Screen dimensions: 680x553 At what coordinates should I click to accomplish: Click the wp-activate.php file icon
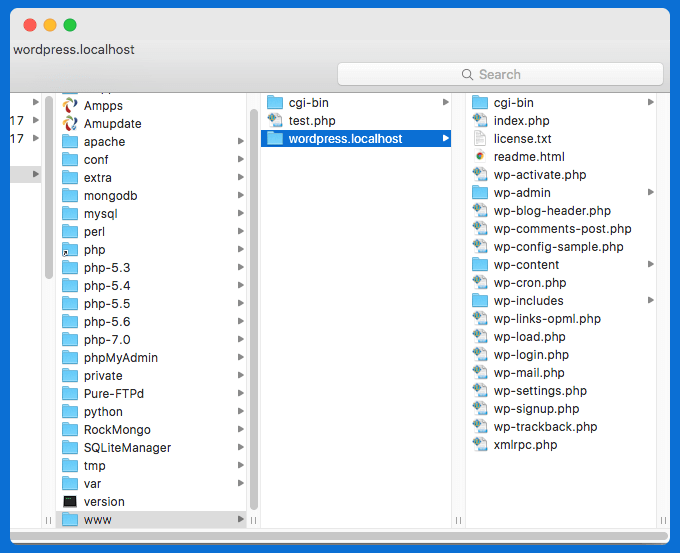[480, 174]
